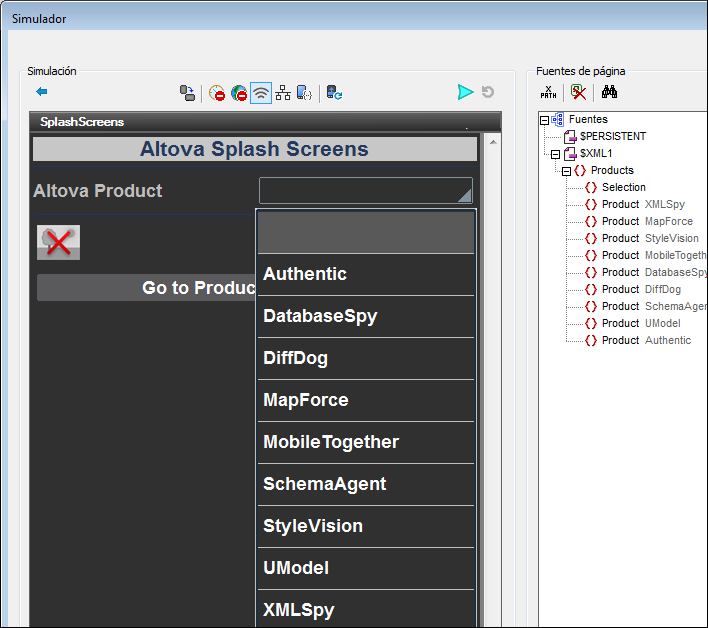
Task: Click the icon with red X in sources toolbar
Action: click(x=579, y=92)
